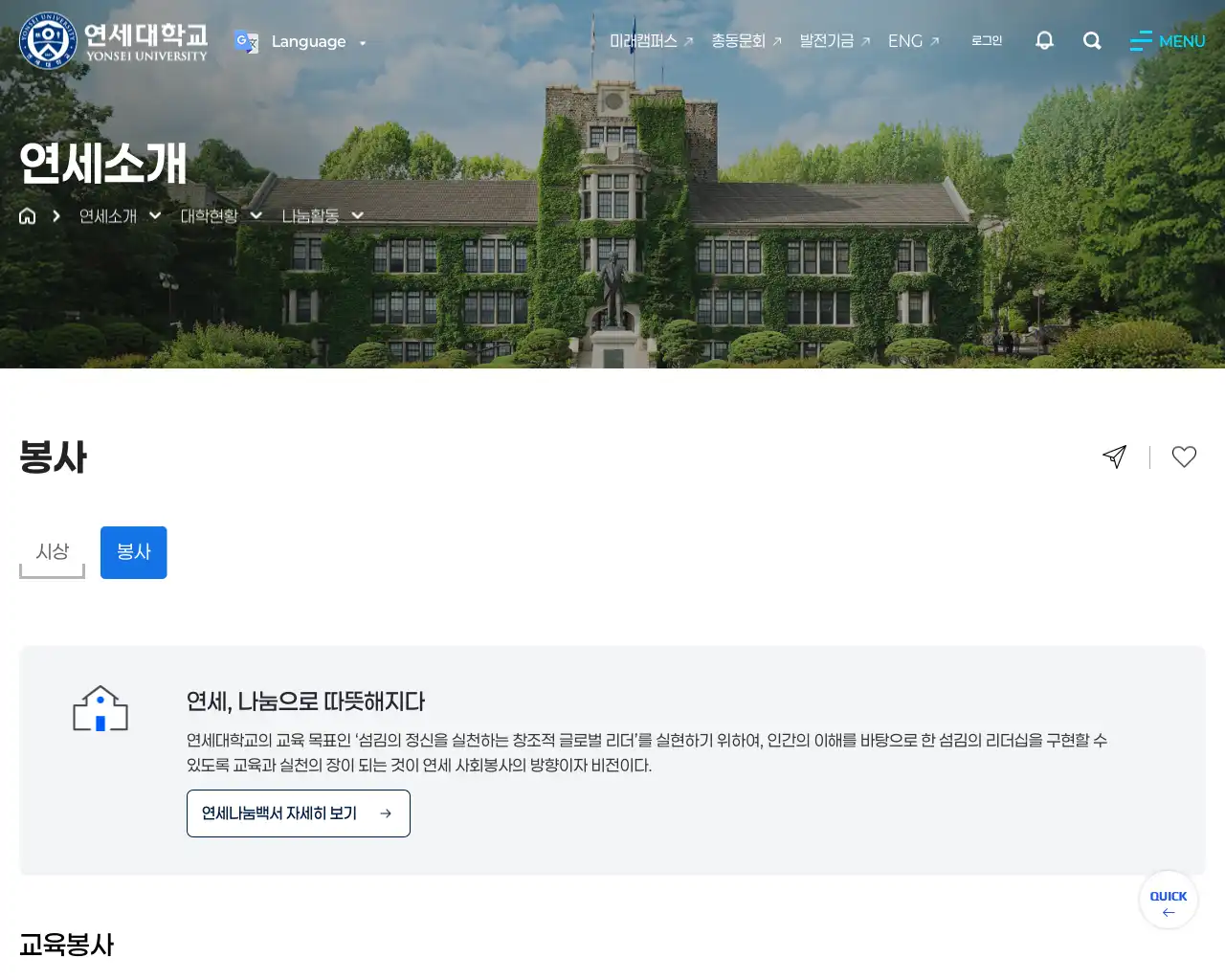Click 연세나눔백서 자세히 보기 button
1225x980 pixels.
pyautogui.click(x=299, y=813)
